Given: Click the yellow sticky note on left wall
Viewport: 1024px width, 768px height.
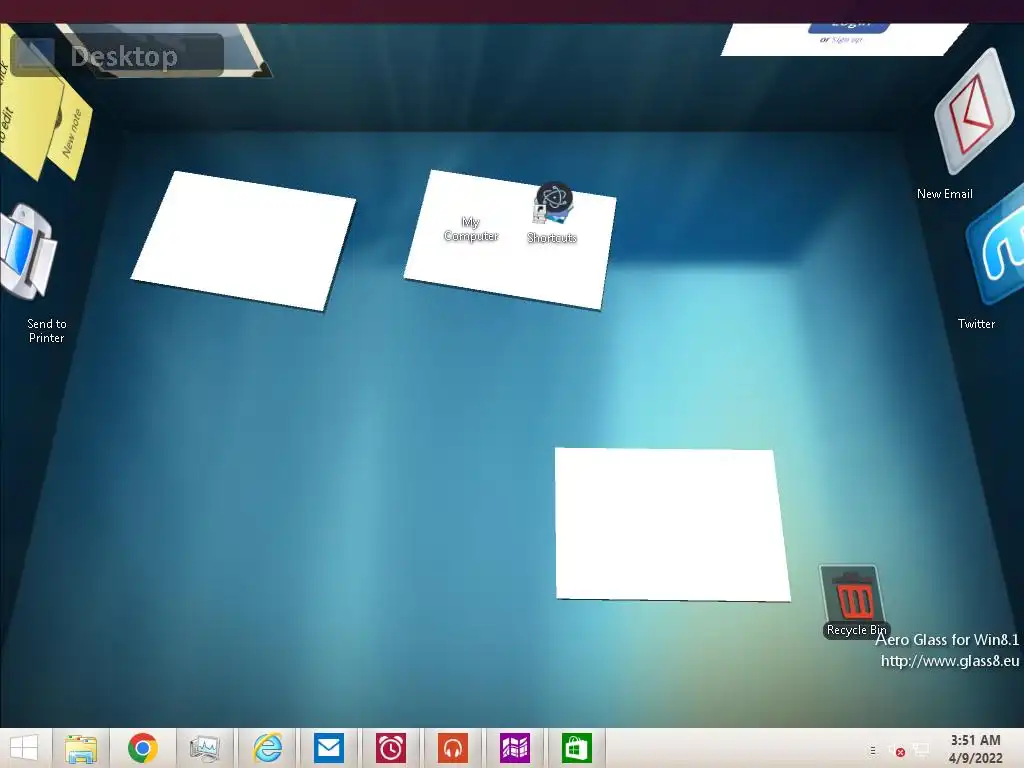Looking at the screenshot, I should (25, 111).
